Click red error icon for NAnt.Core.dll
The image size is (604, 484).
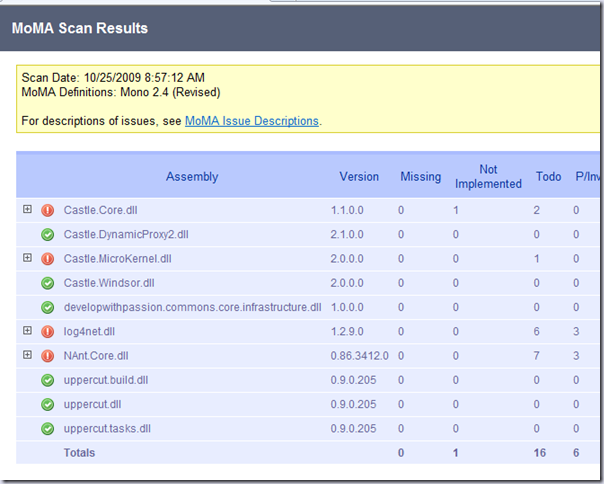tap(48, 356)
